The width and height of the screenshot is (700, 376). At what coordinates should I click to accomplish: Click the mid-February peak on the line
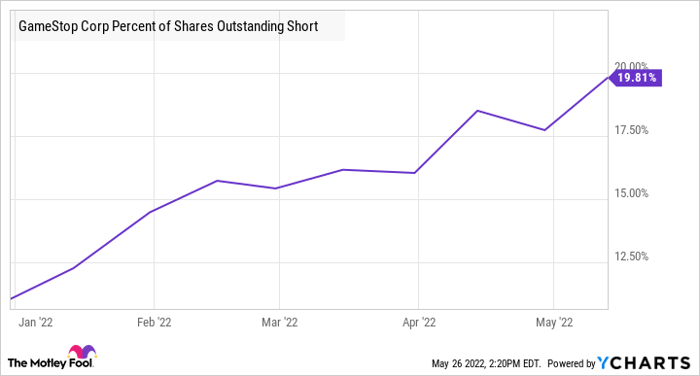point(217,181)
